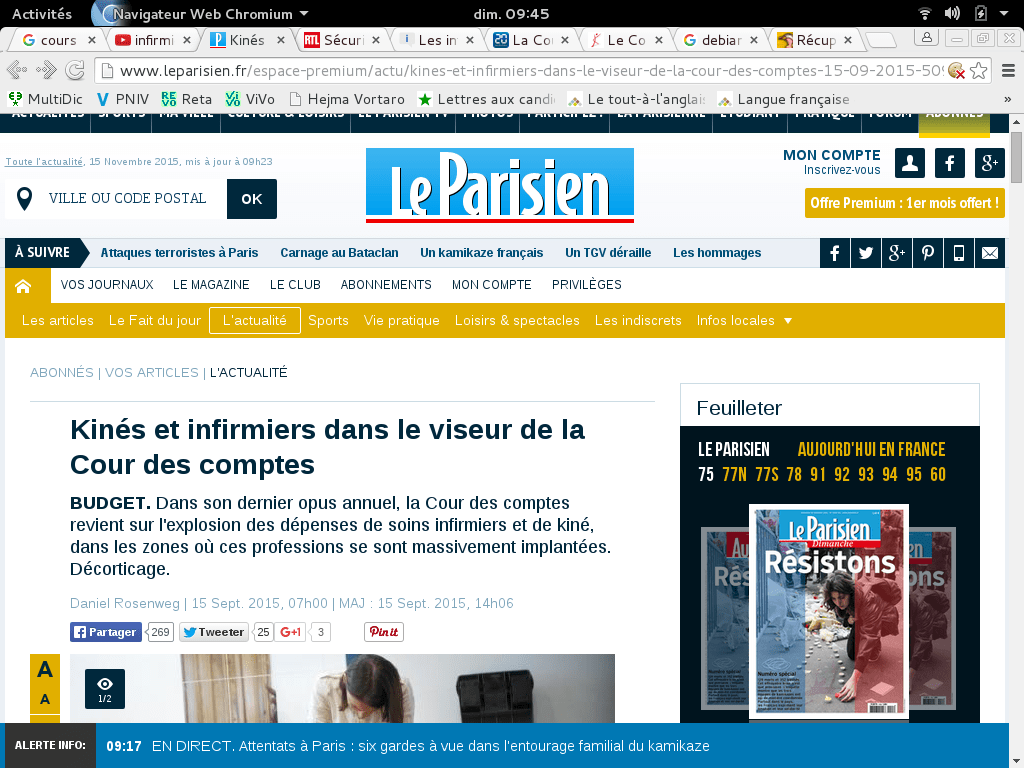Open the photo slideshow eye icon 1/2
Image resolution: width=1024 pixels, height=768 pixels.
click(x=105, y=689)
